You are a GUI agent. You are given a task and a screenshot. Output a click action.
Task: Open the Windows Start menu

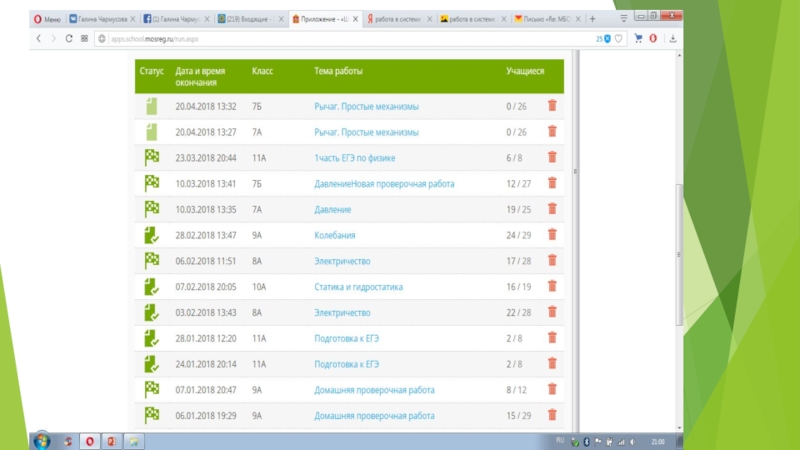(x=42, y=440)
